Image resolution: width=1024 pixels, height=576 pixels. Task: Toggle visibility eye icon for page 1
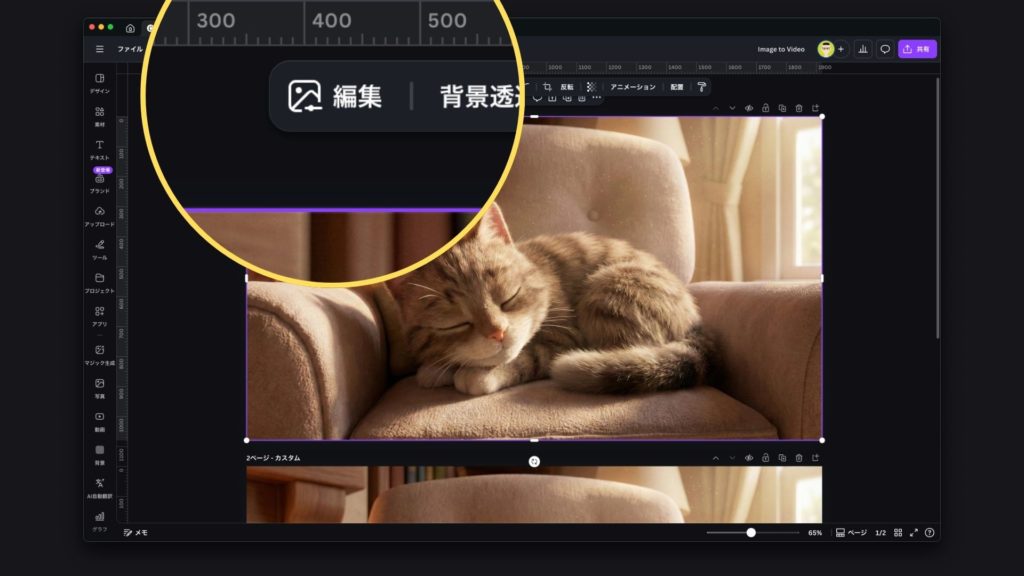click(x=749, y=108)
